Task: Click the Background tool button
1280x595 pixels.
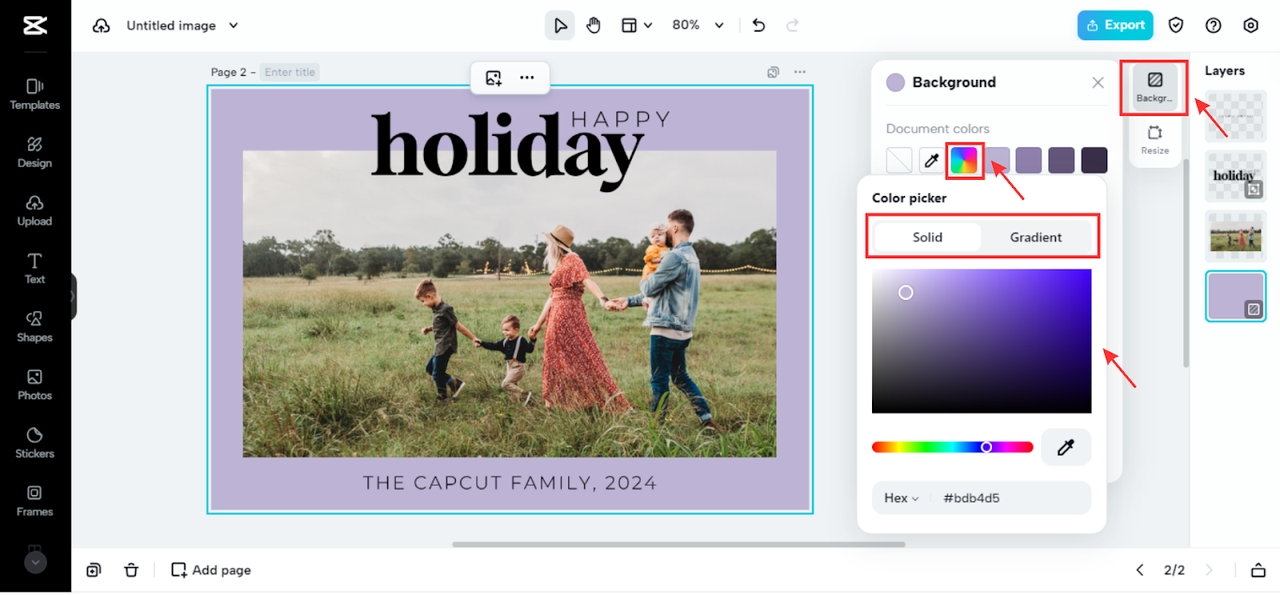Action: (x=1154, y=87)
